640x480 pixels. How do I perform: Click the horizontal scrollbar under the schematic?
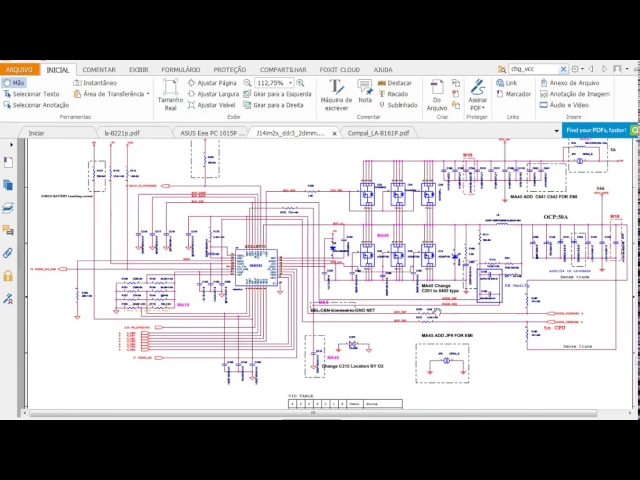click(313, 413)
